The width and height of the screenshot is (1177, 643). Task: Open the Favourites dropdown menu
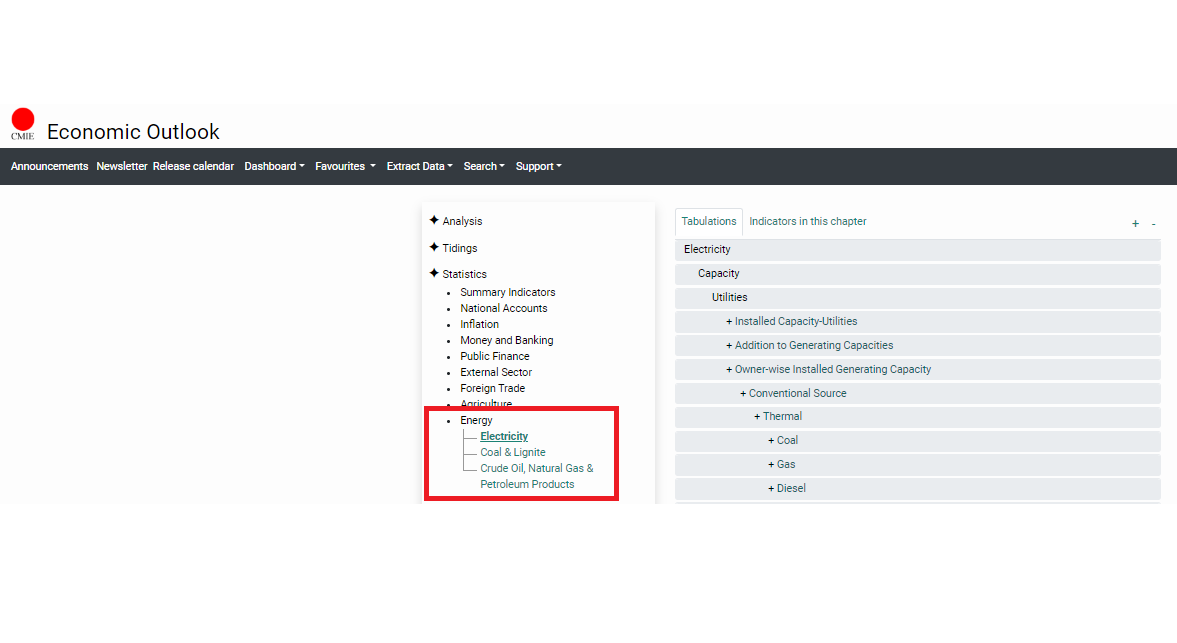coord(345,166)
